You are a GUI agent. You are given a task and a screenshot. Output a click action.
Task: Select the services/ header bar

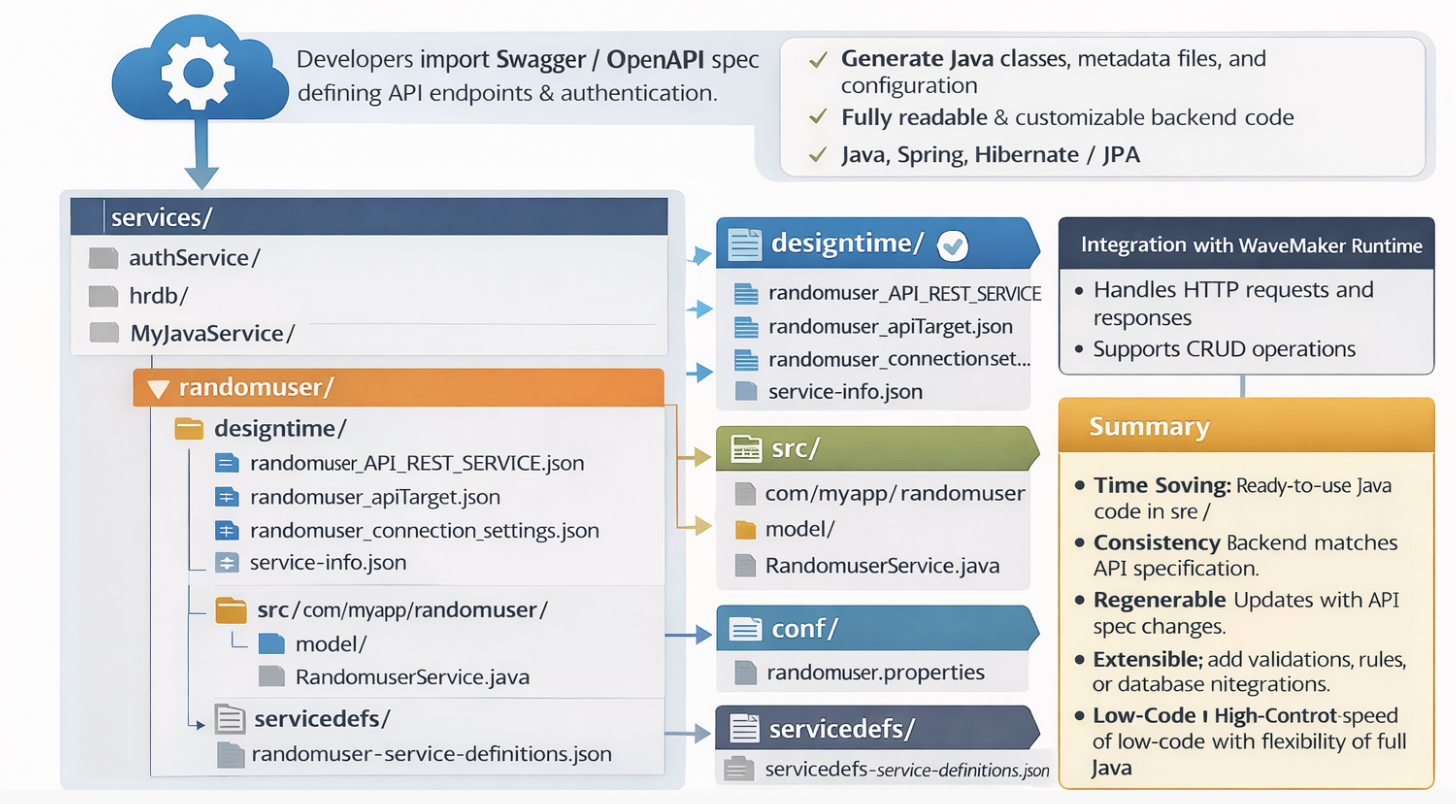368,217
